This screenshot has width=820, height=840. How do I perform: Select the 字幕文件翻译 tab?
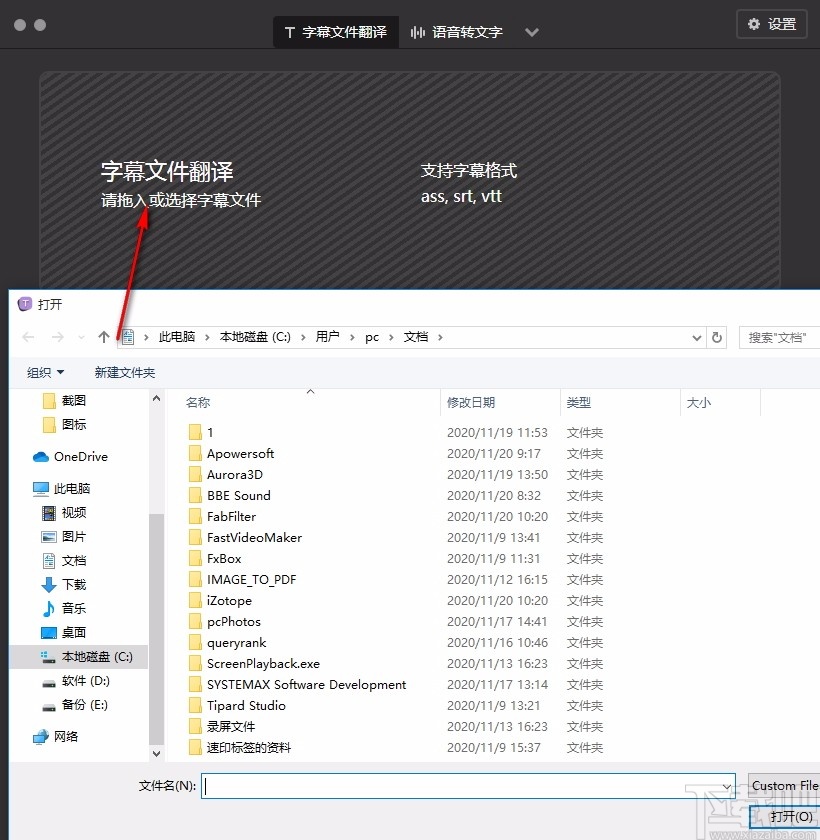point(335,31)
